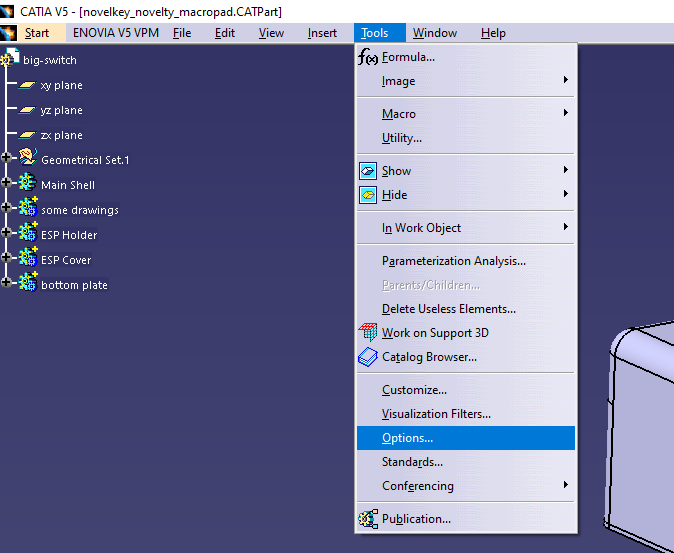Open the Help menu
The width and height of the screenshot is (674, 553).
pos(493,33)
